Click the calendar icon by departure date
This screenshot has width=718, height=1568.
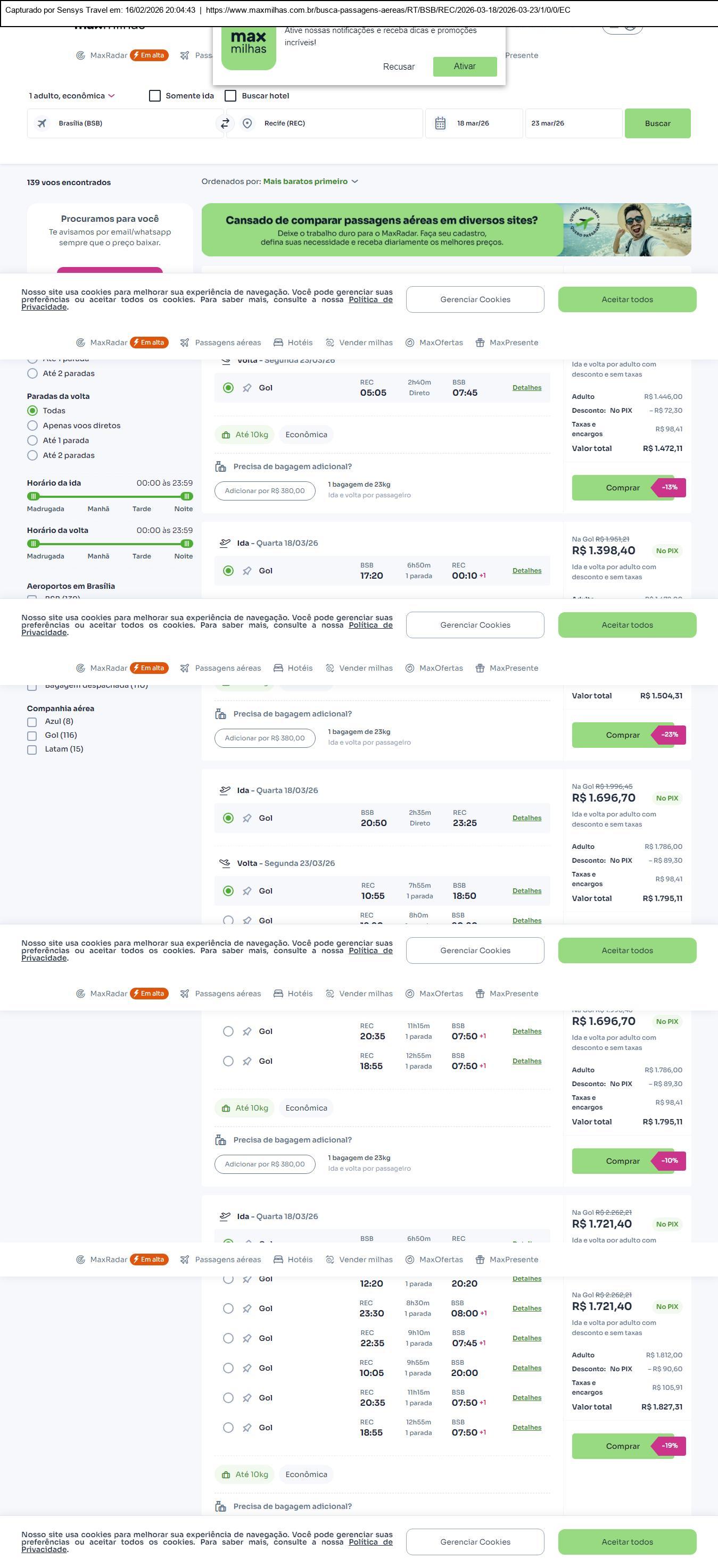440,123
